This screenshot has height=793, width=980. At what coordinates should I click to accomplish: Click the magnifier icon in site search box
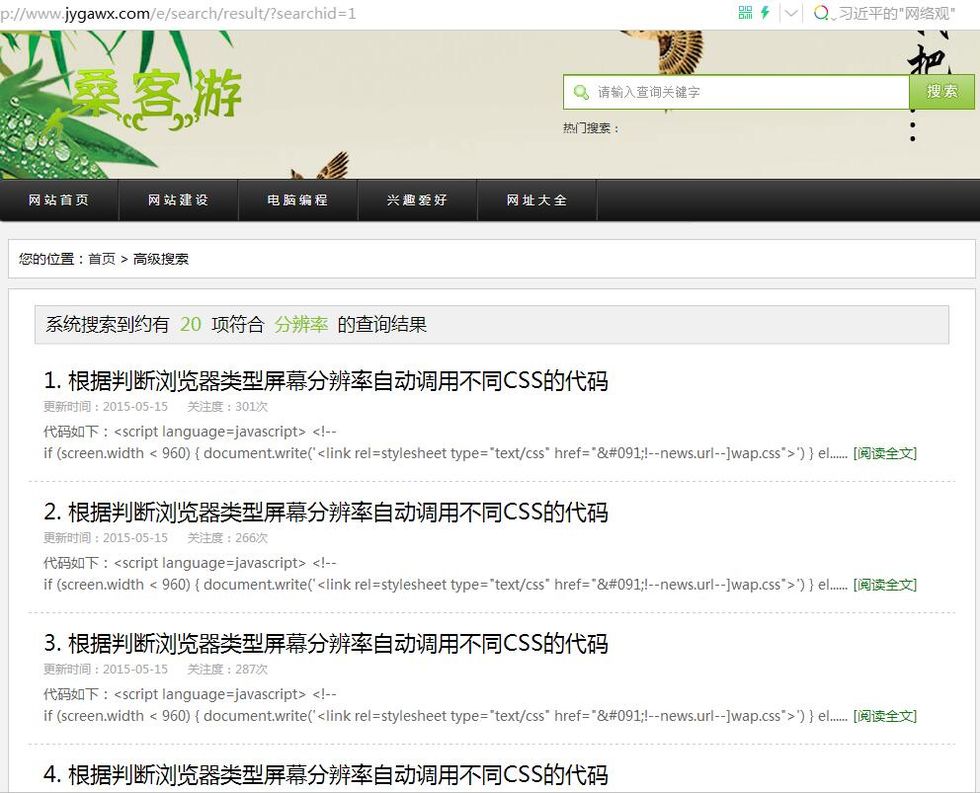(x=581, y=92)
